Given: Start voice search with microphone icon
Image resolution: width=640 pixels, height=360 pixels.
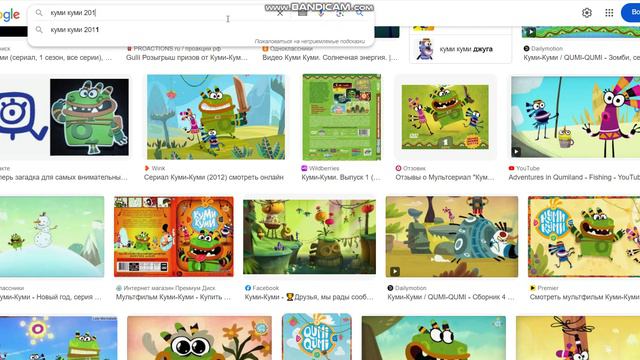Looking at the screenshot, I should 321,13.
